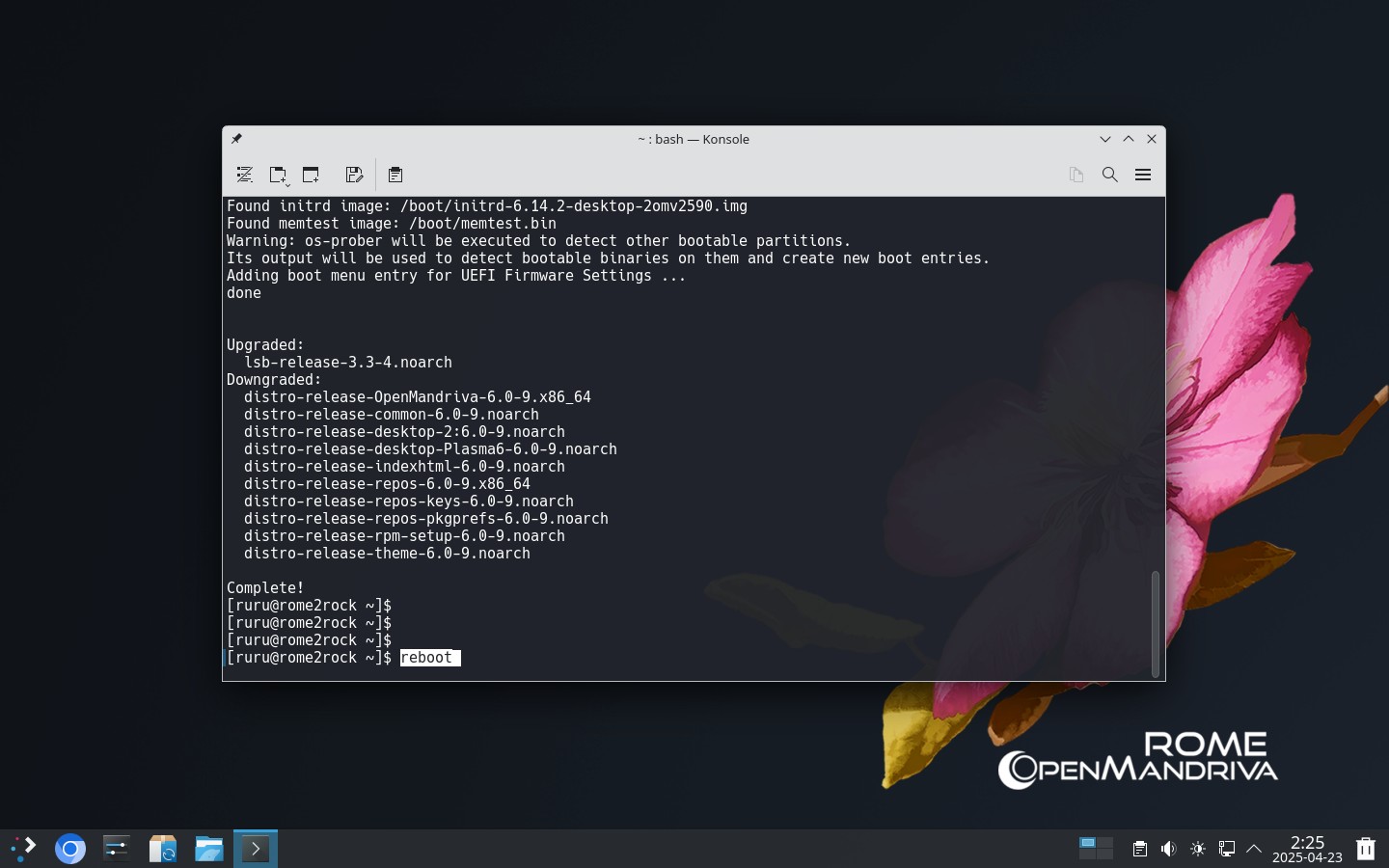Launch Chromium browser from the taskbar
Viewport: 1389px width, 868px height.
[69, 849]
